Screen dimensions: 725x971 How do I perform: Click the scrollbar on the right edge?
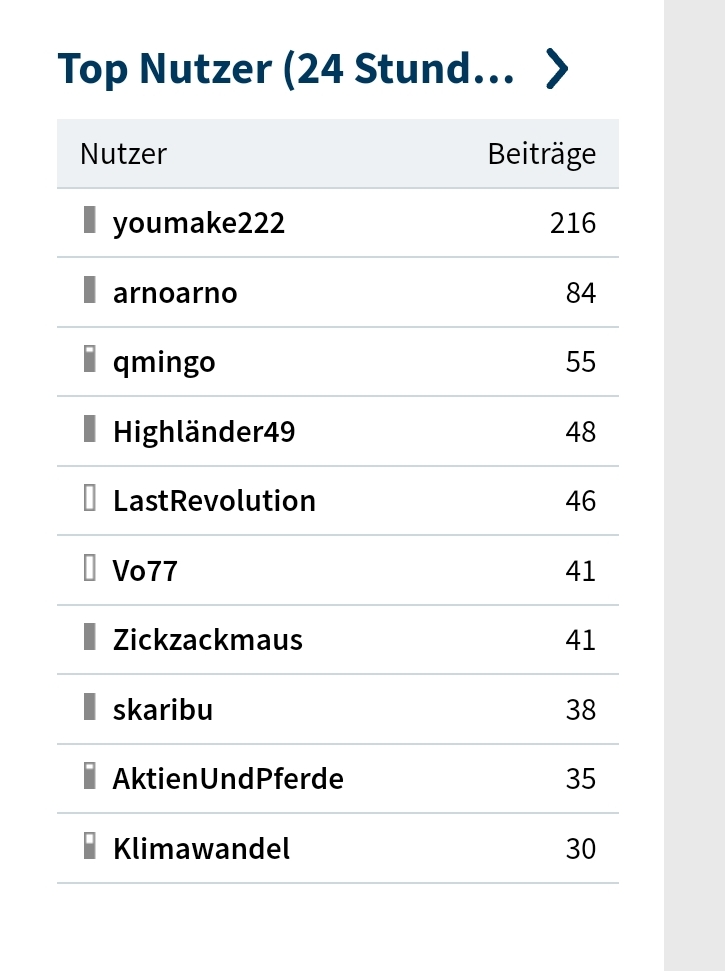(692, 485)
